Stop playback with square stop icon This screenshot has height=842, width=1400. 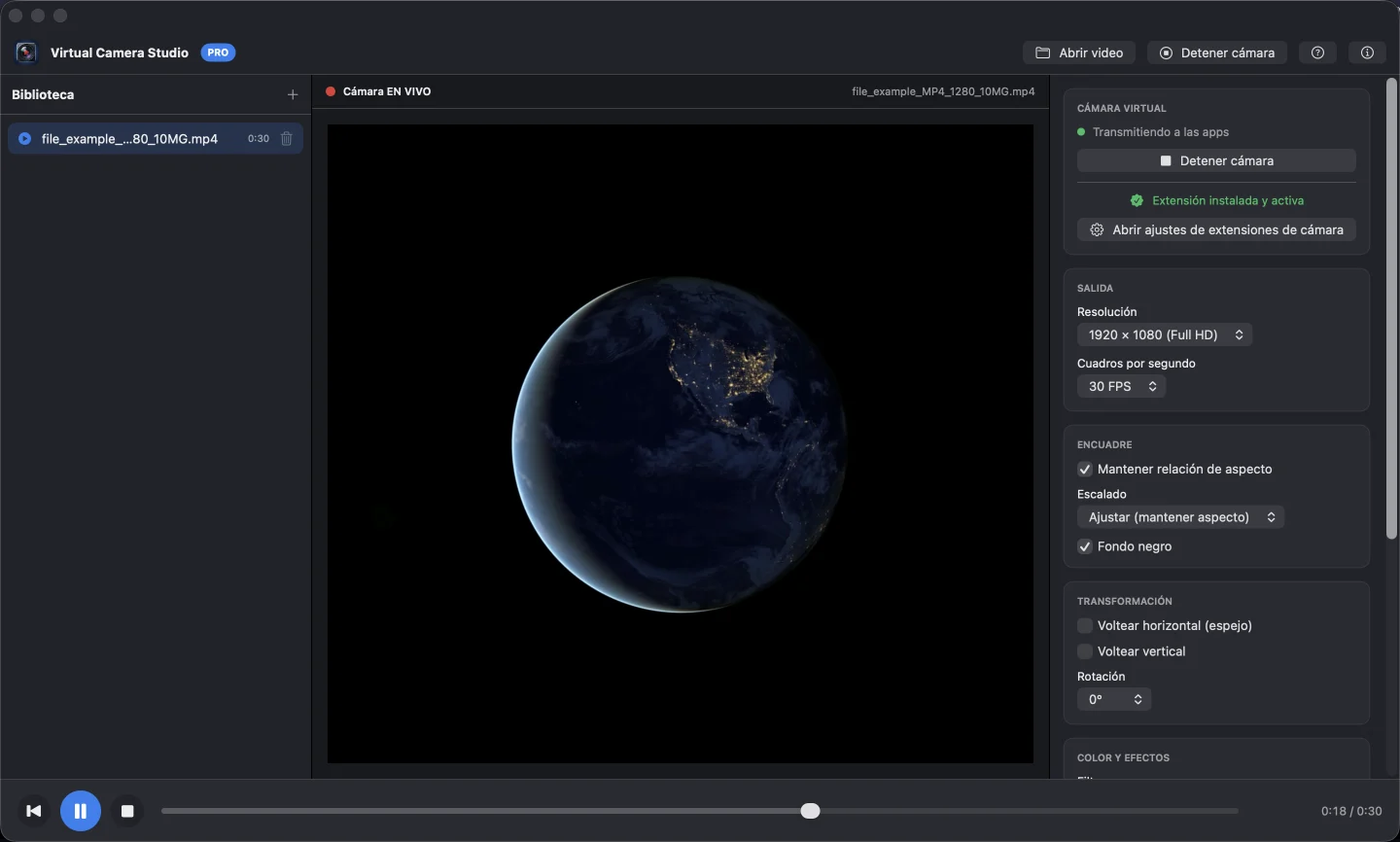pyautogui.click(x=127, y=811)
